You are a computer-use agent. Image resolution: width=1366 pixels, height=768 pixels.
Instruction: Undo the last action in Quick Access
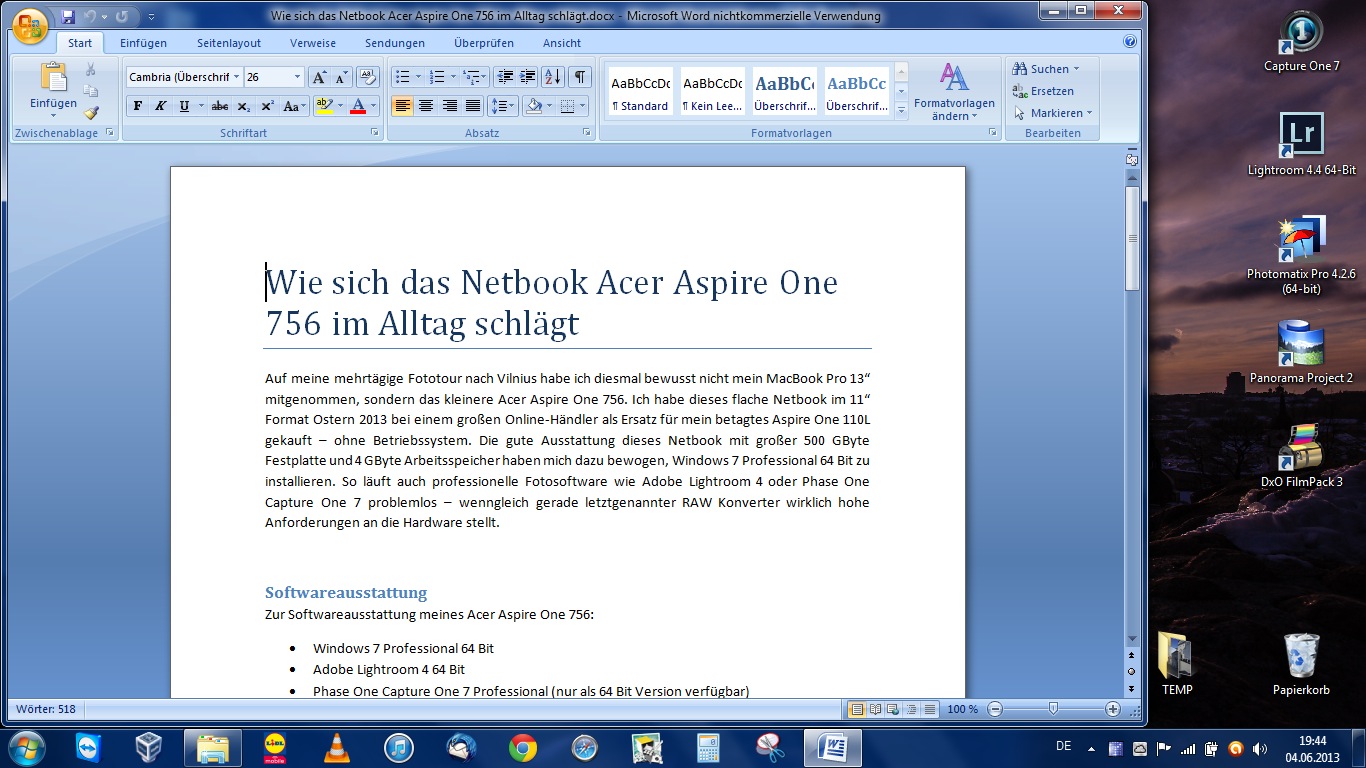coord(91,16)
